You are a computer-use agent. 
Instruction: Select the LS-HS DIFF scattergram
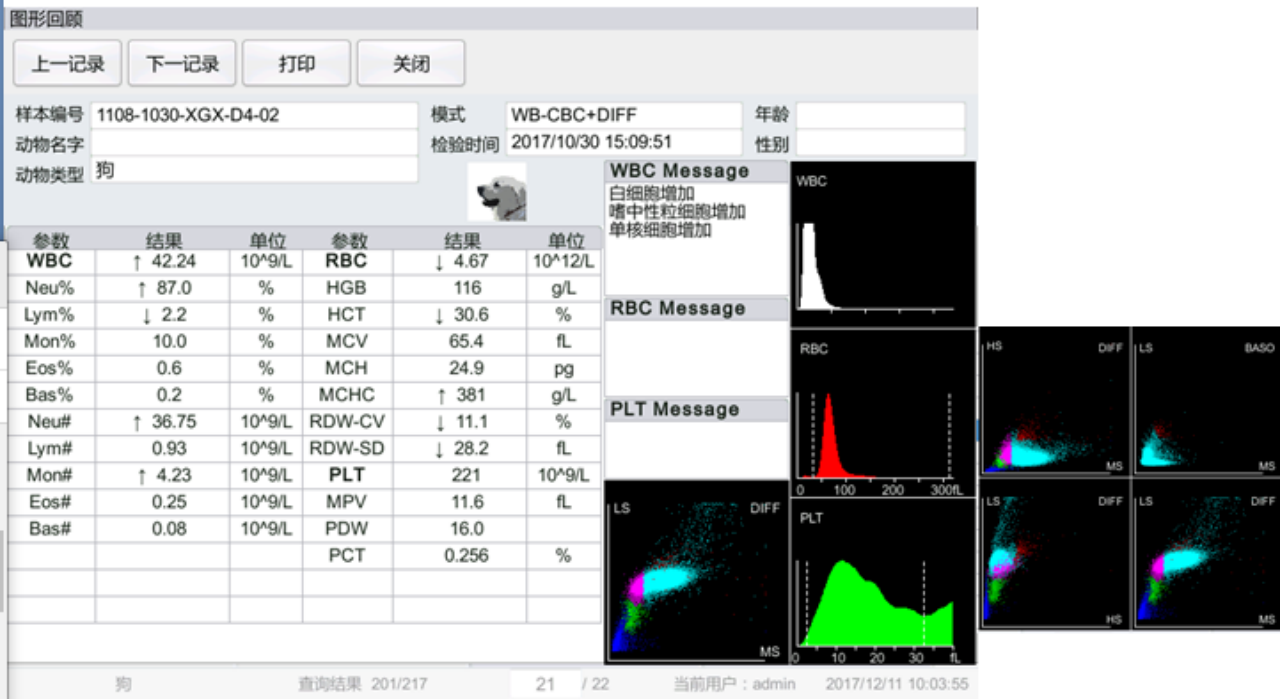[x=1054, y=553]
